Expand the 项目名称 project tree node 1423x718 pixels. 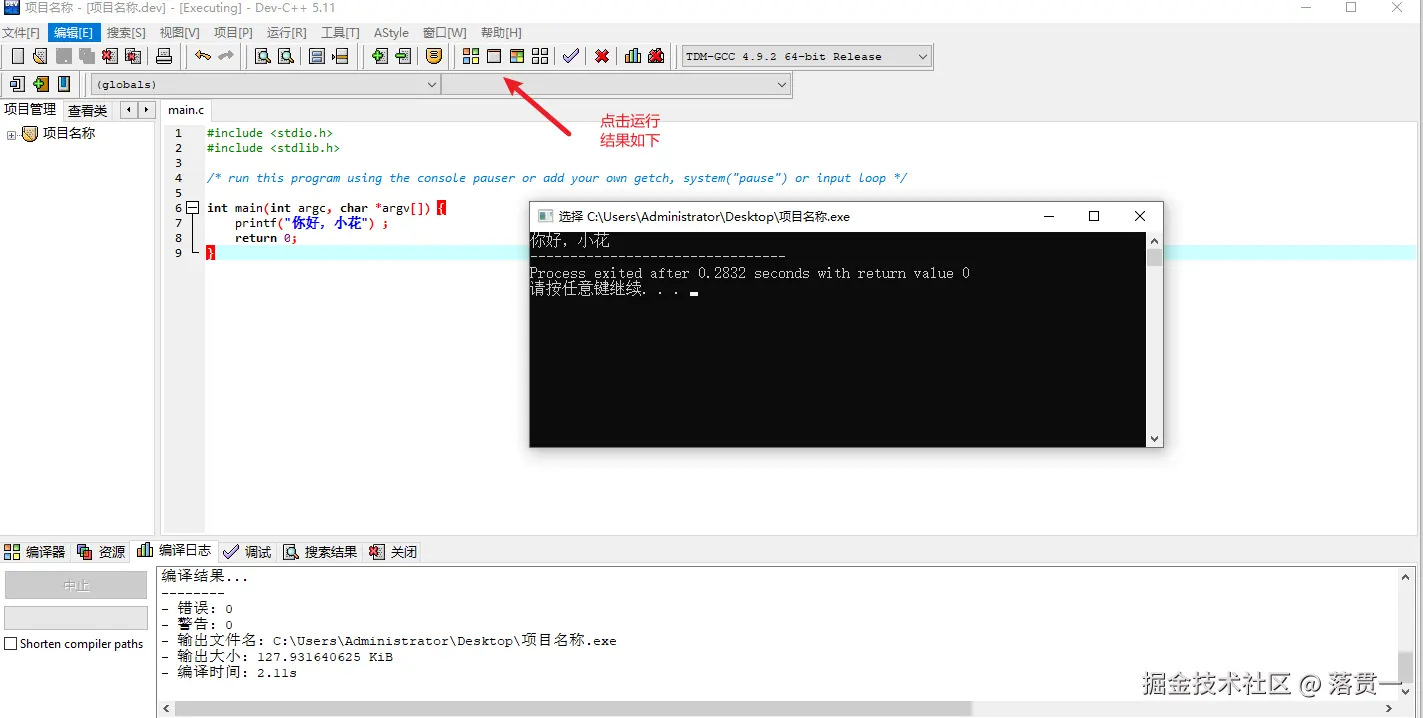pyautogui.click(x=12, y=134)
